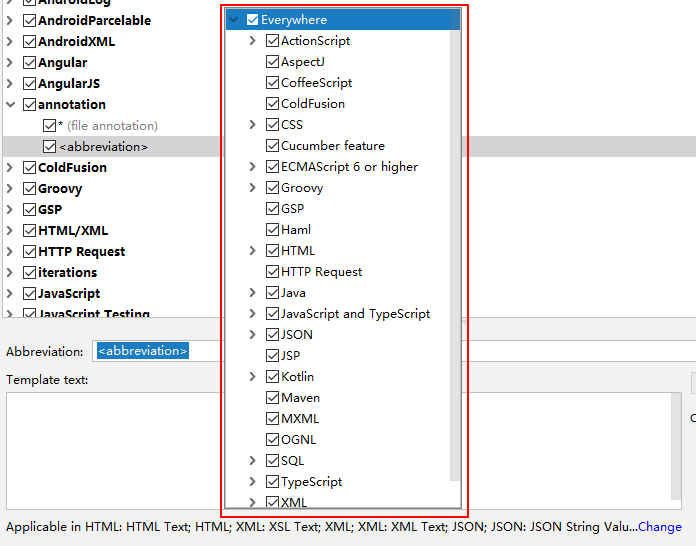The width and height of the screenshot is (696, 546).
Task: Toggle the Haml checkbox
Action: coord(272,229)
